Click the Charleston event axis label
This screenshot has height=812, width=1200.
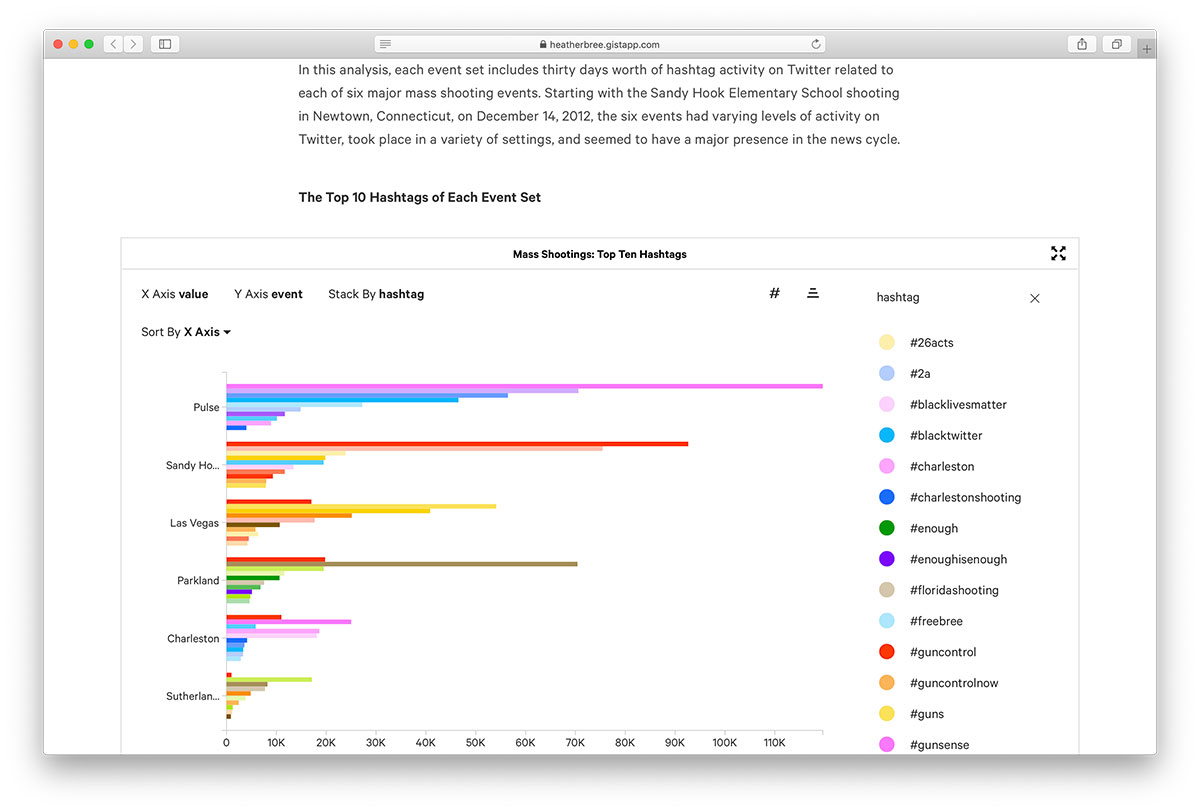193,638
